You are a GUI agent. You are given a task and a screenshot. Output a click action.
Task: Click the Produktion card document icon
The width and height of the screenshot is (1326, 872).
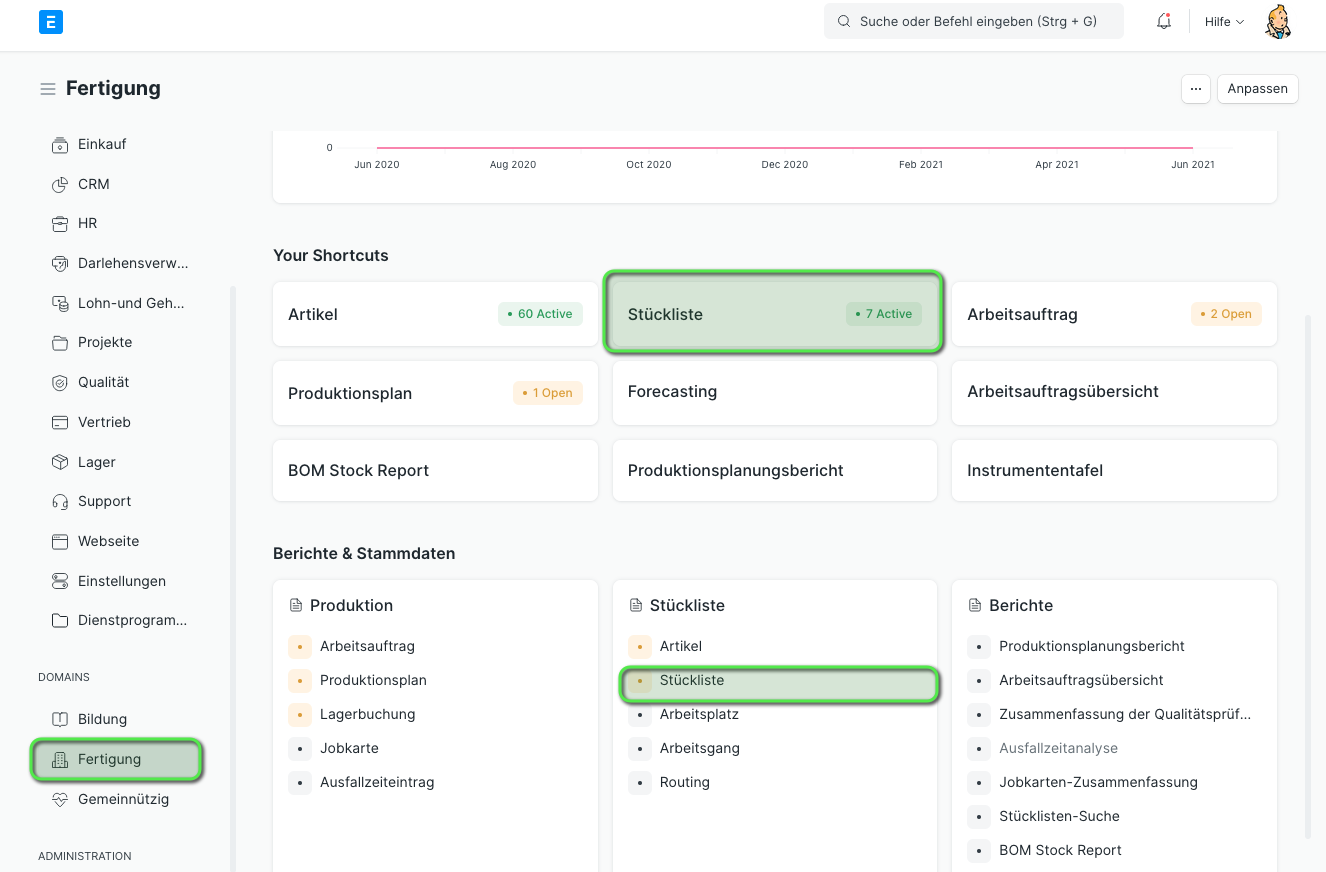[295, 605]
